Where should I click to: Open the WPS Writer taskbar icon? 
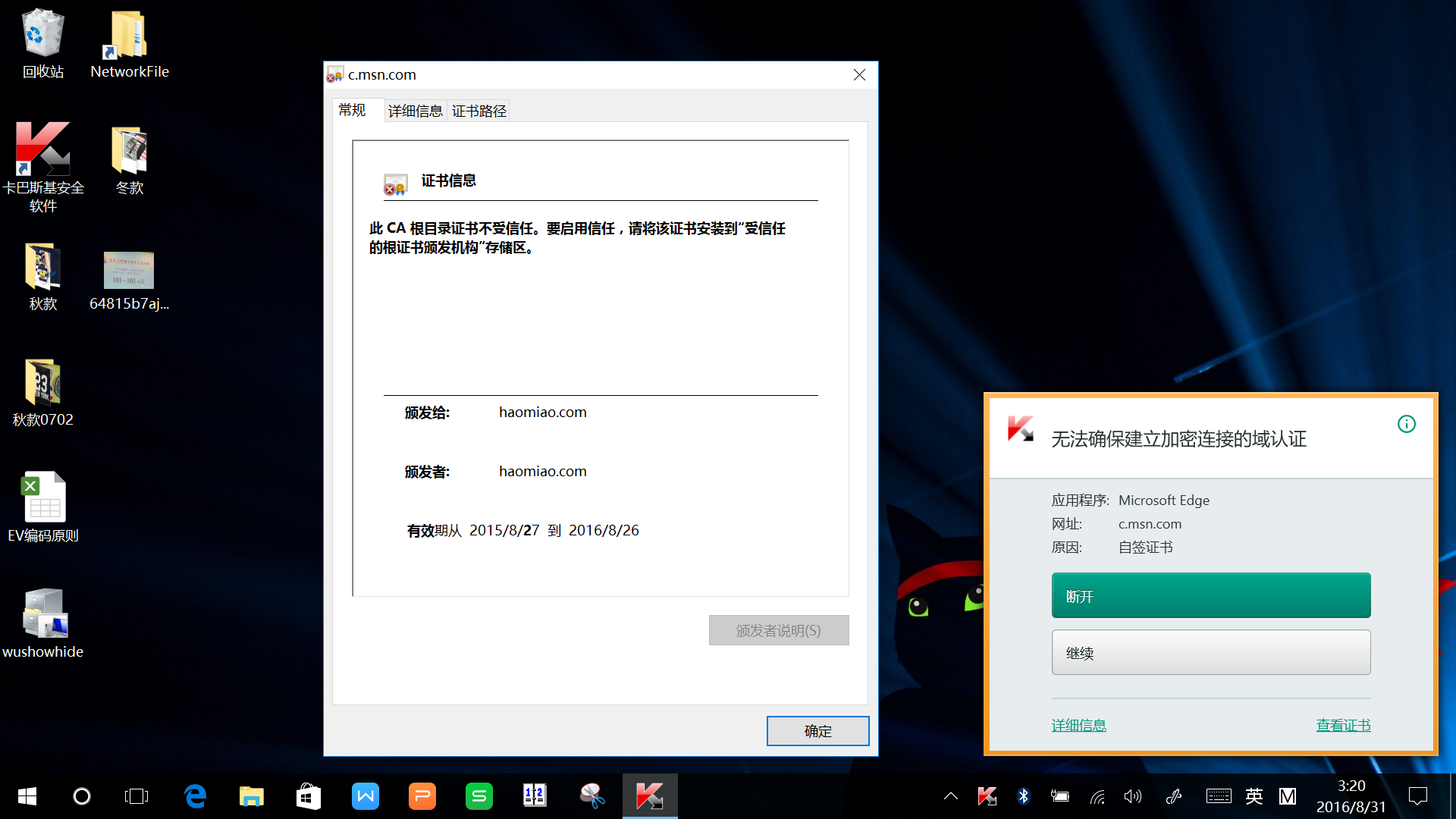tap(366, 796)
